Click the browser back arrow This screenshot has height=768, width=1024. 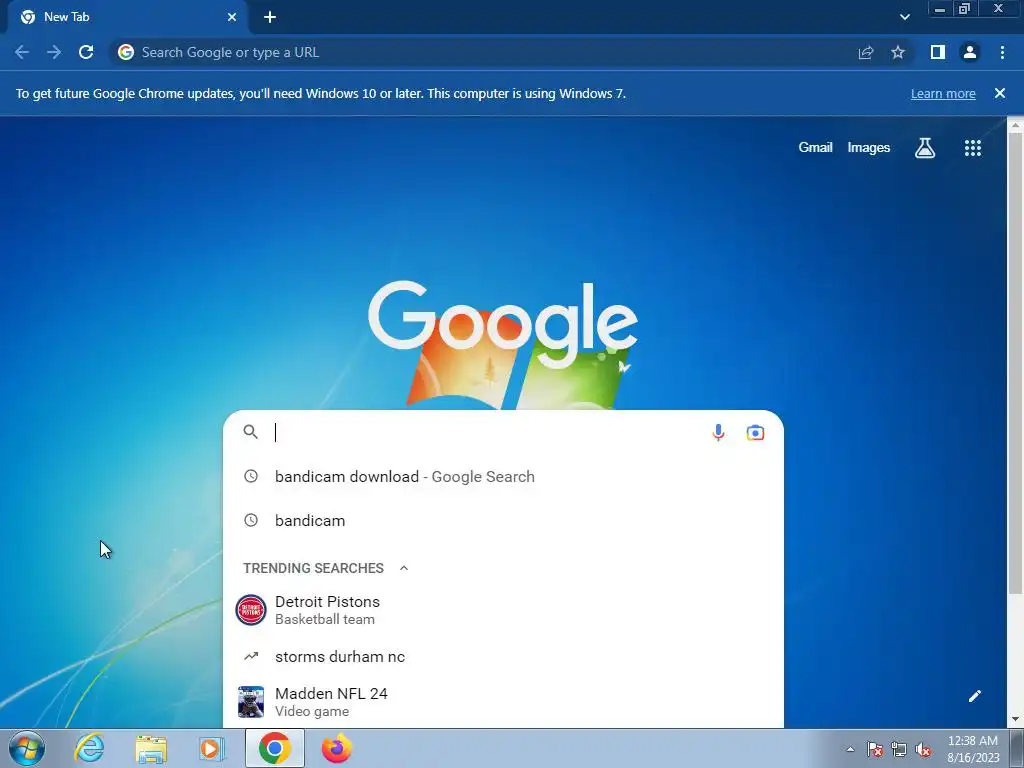click(22, 52)
